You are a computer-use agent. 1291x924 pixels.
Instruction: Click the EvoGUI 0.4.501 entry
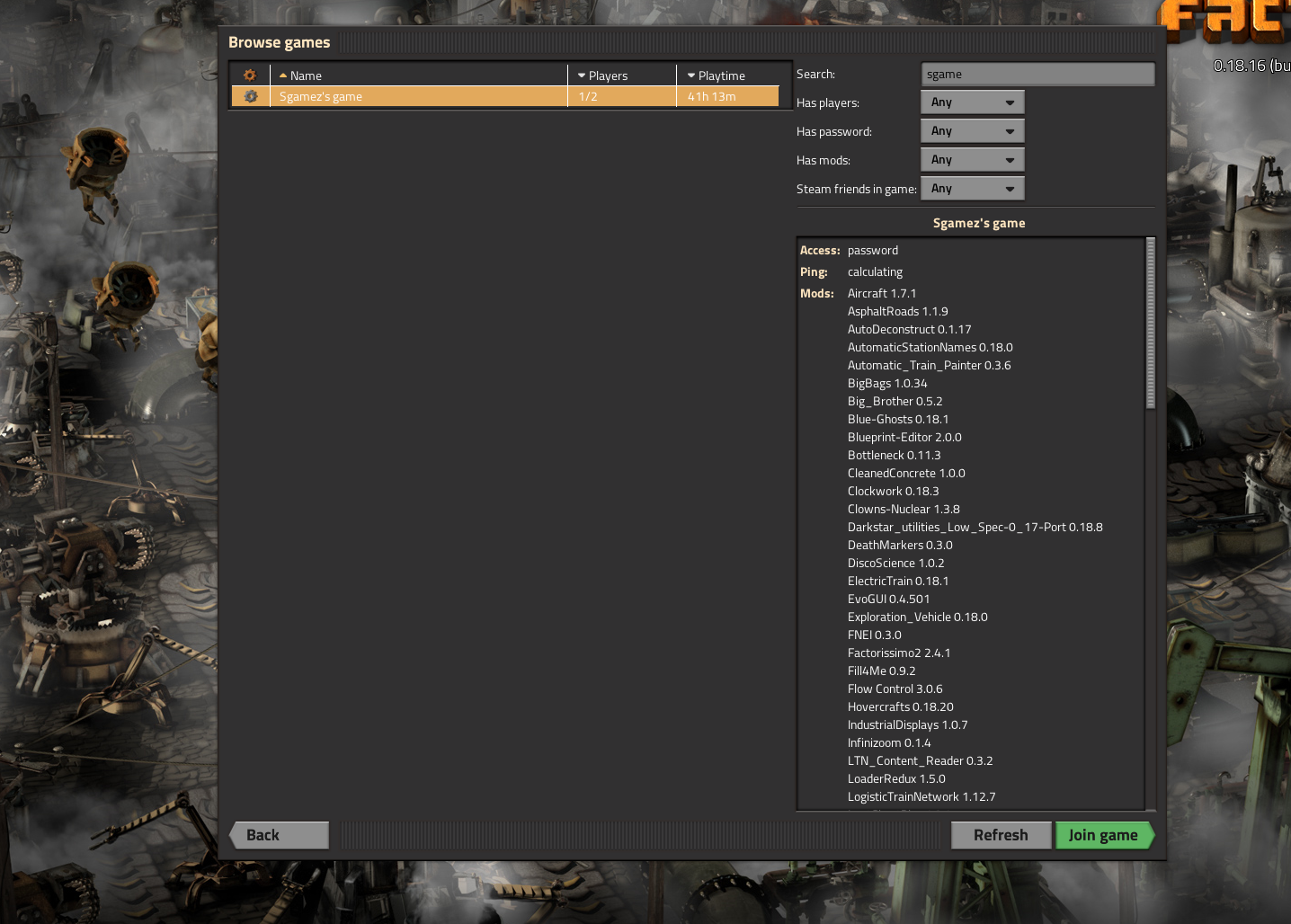coord(888,599)
